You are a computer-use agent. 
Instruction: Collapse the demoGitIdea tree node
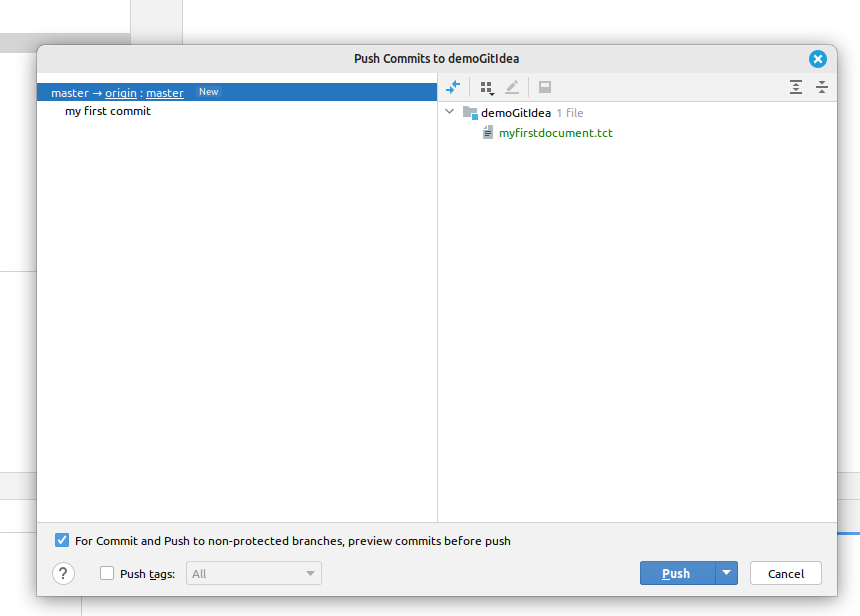450,112
